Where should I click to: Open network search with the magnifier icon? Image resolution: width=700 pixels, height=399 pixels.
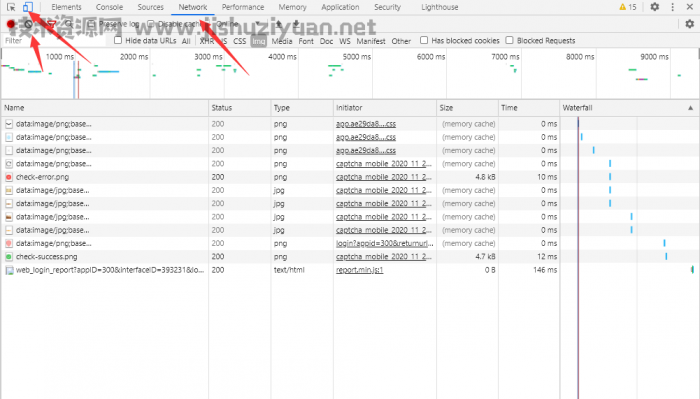coord(69,24)
